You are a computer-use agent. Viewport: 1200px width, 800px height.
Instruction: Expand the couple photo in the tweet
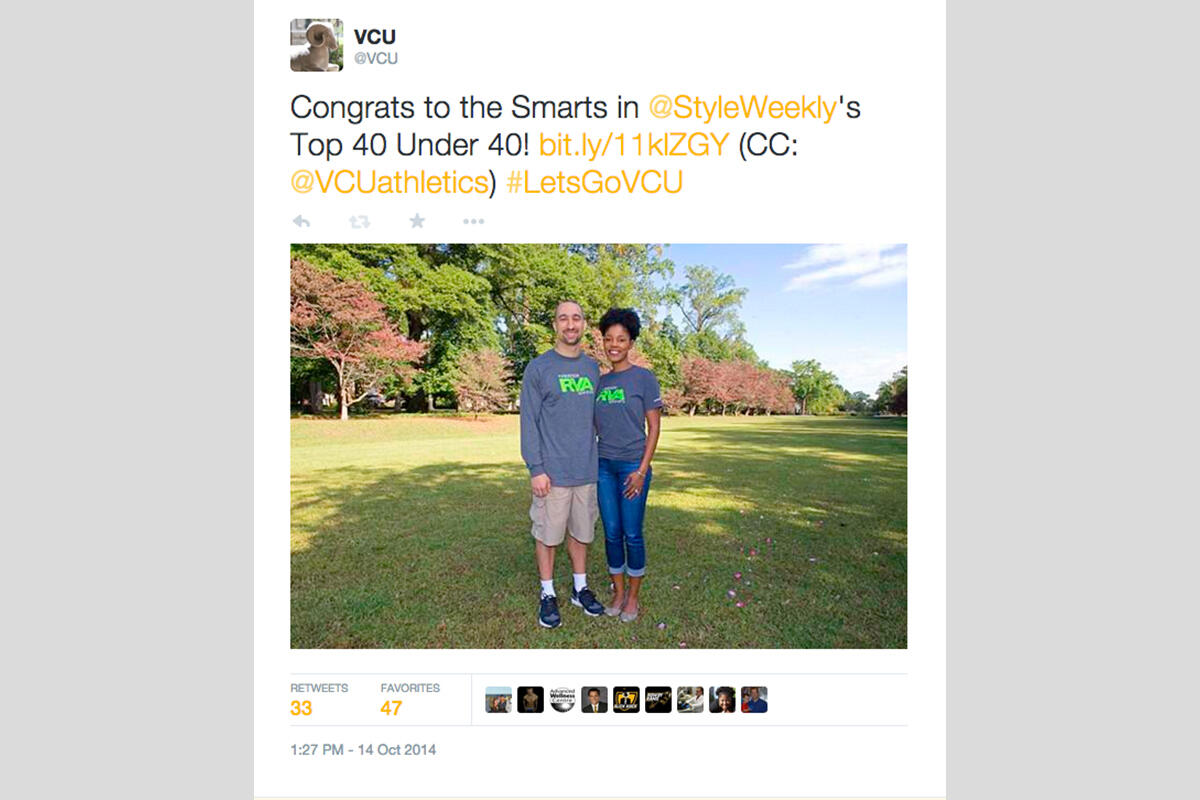pos(599,446)
